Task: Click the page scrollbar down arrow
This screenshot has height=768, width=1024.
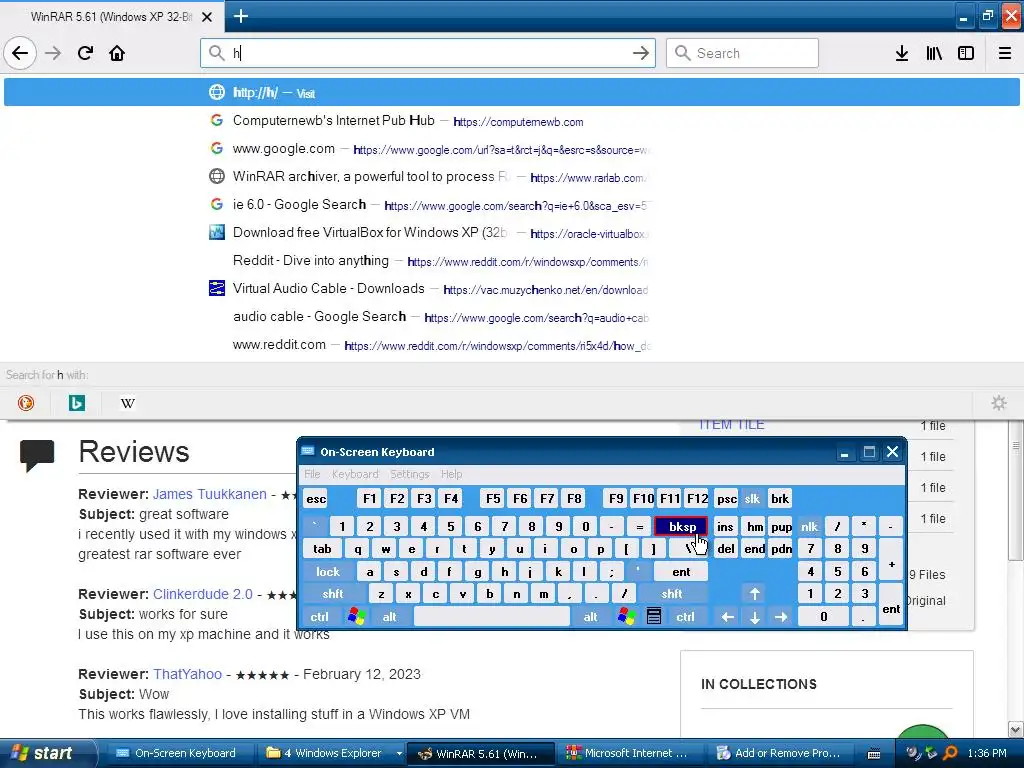Action: click(x=1016, y=729)
